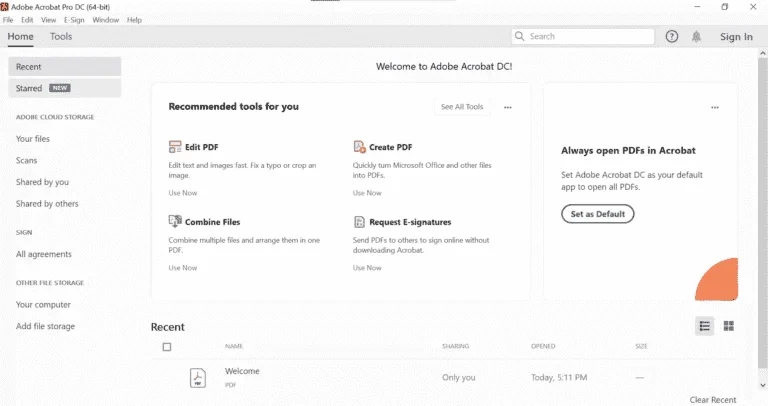Click the Set as Default button
Screen dimensions: 768x406
pos(598,214)
